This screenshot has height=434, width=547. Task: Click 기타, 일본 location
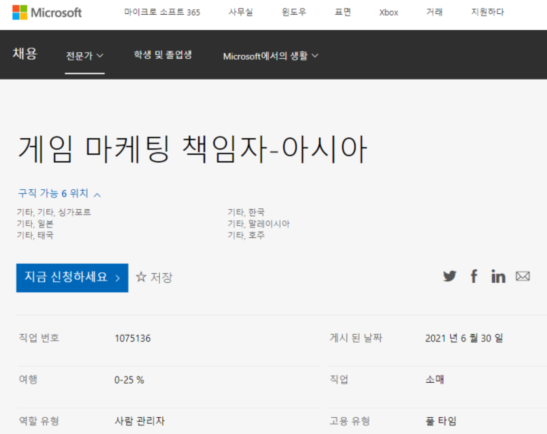(x=35, y=224)
